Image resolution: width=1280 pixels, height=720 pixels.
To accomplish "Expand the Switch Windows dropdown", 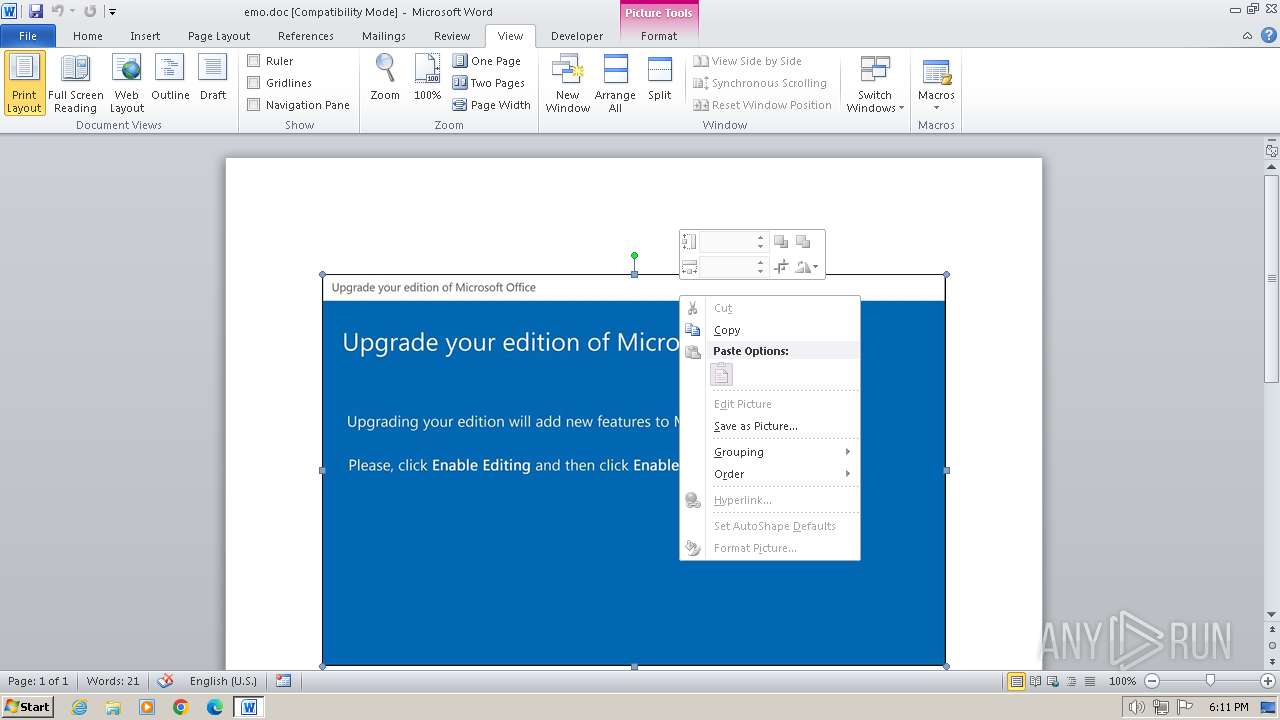I will [875, 83].
